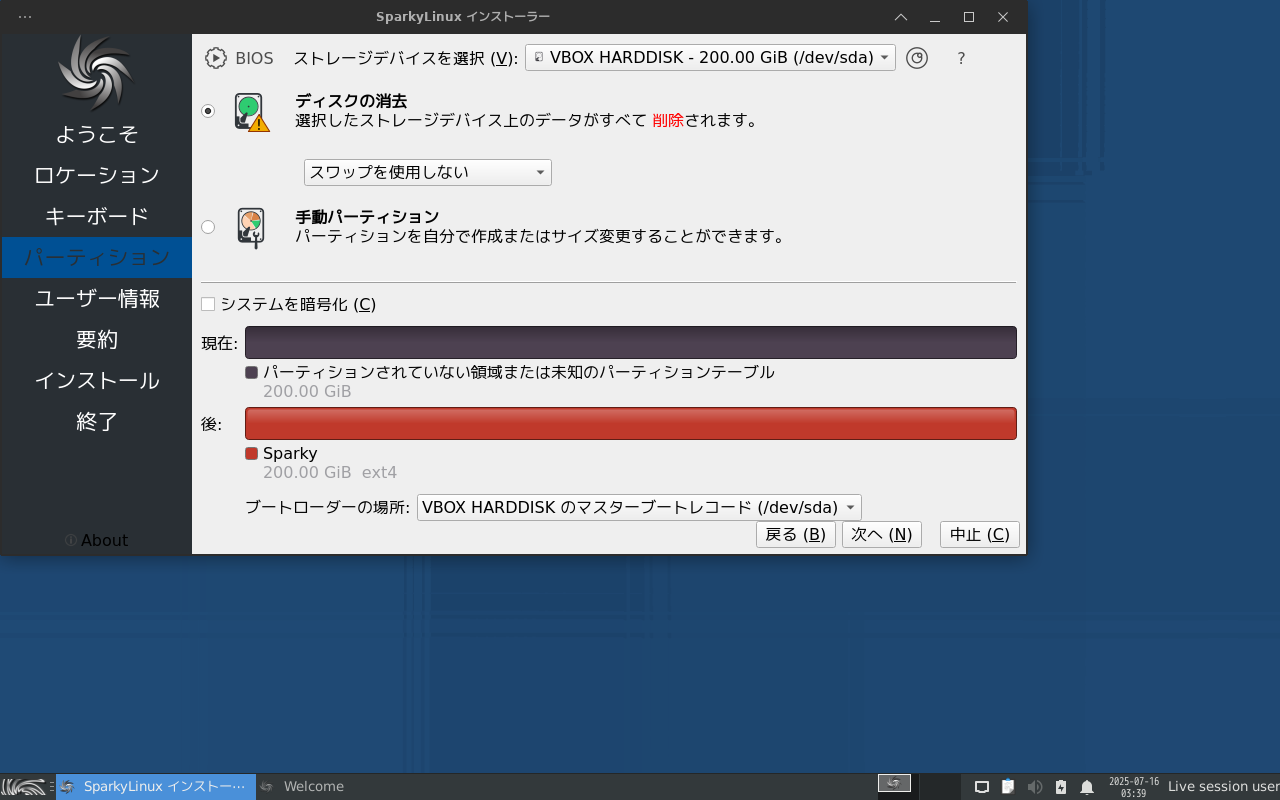Enable the encrypt system checkbox

(208, 304)
